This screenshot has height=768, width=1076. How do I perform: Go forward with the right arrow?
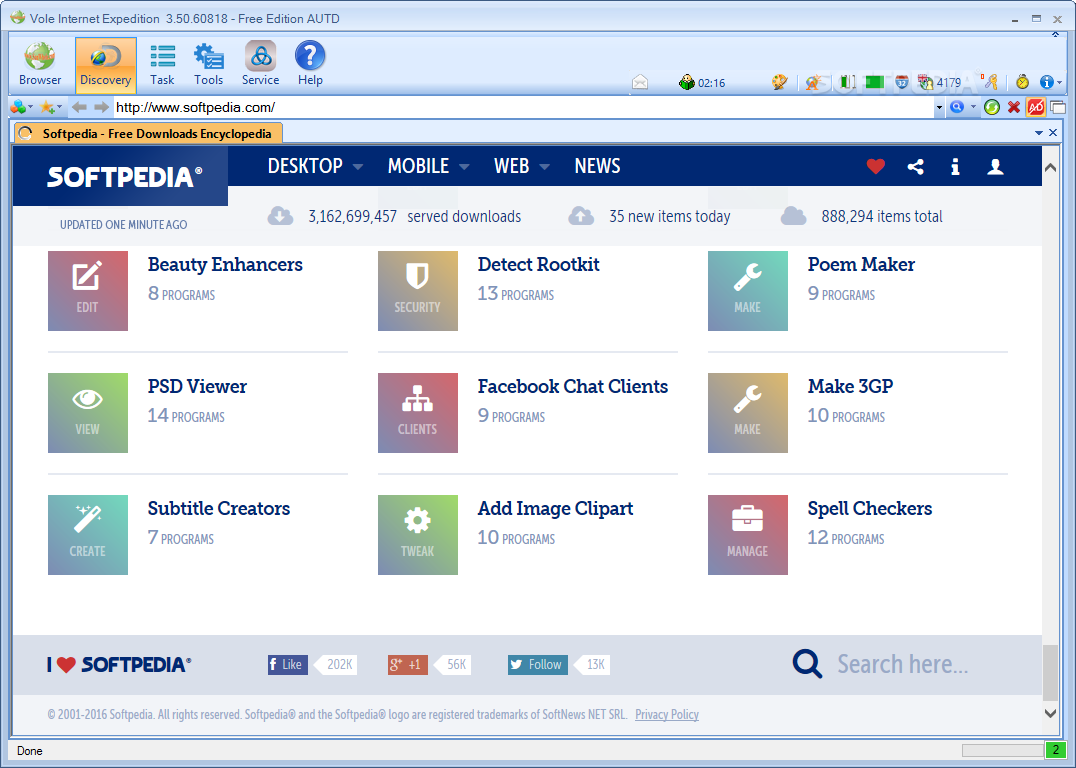click(x=102, y=107)
